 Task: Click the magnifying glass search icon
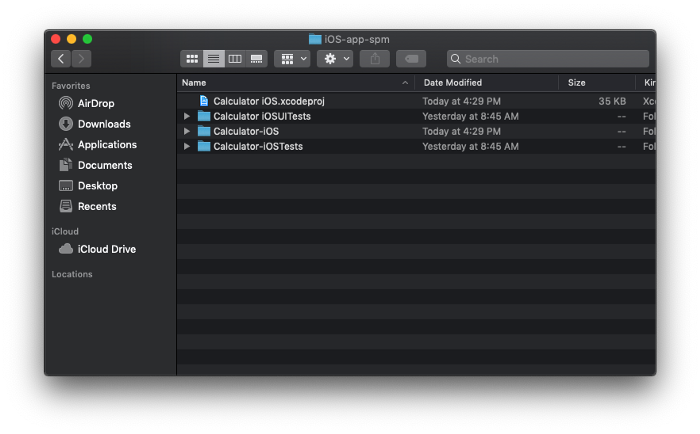[455, 59]
